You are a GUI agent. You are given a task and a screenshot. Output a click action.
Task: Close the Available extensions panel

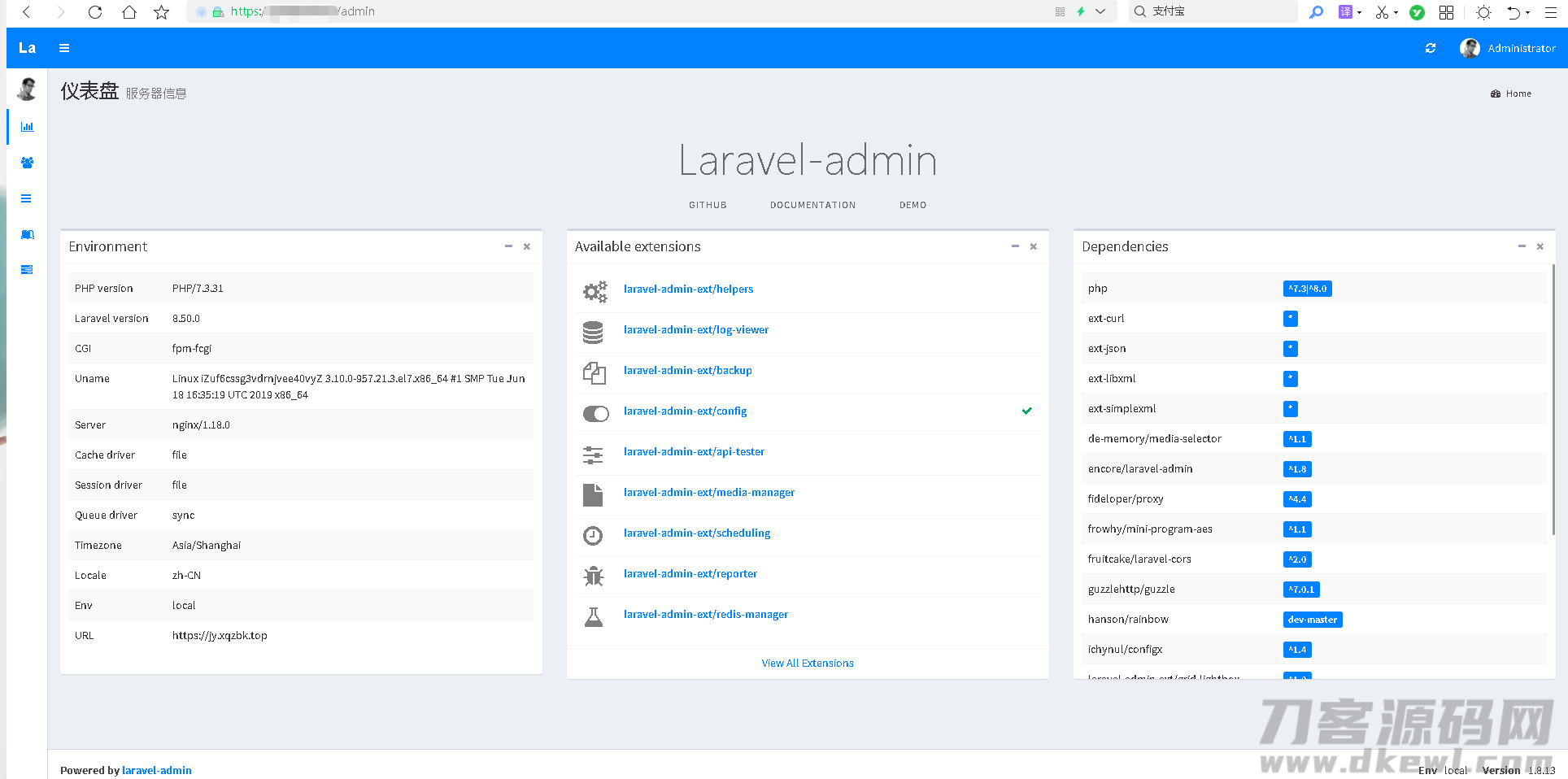(x=1034, y=246)
